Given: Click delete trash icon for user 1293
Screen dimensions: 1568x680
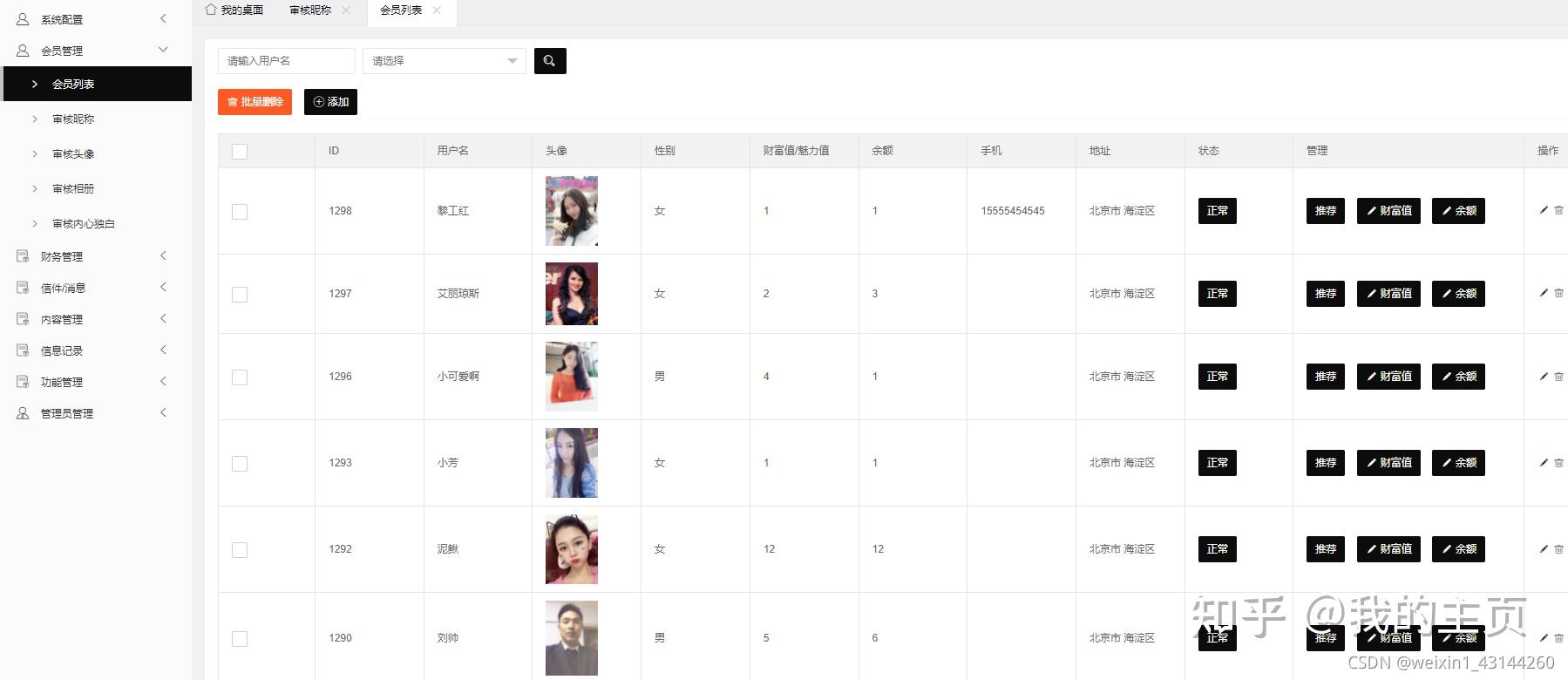Looking at the screenshot, I should (1558, 462).
